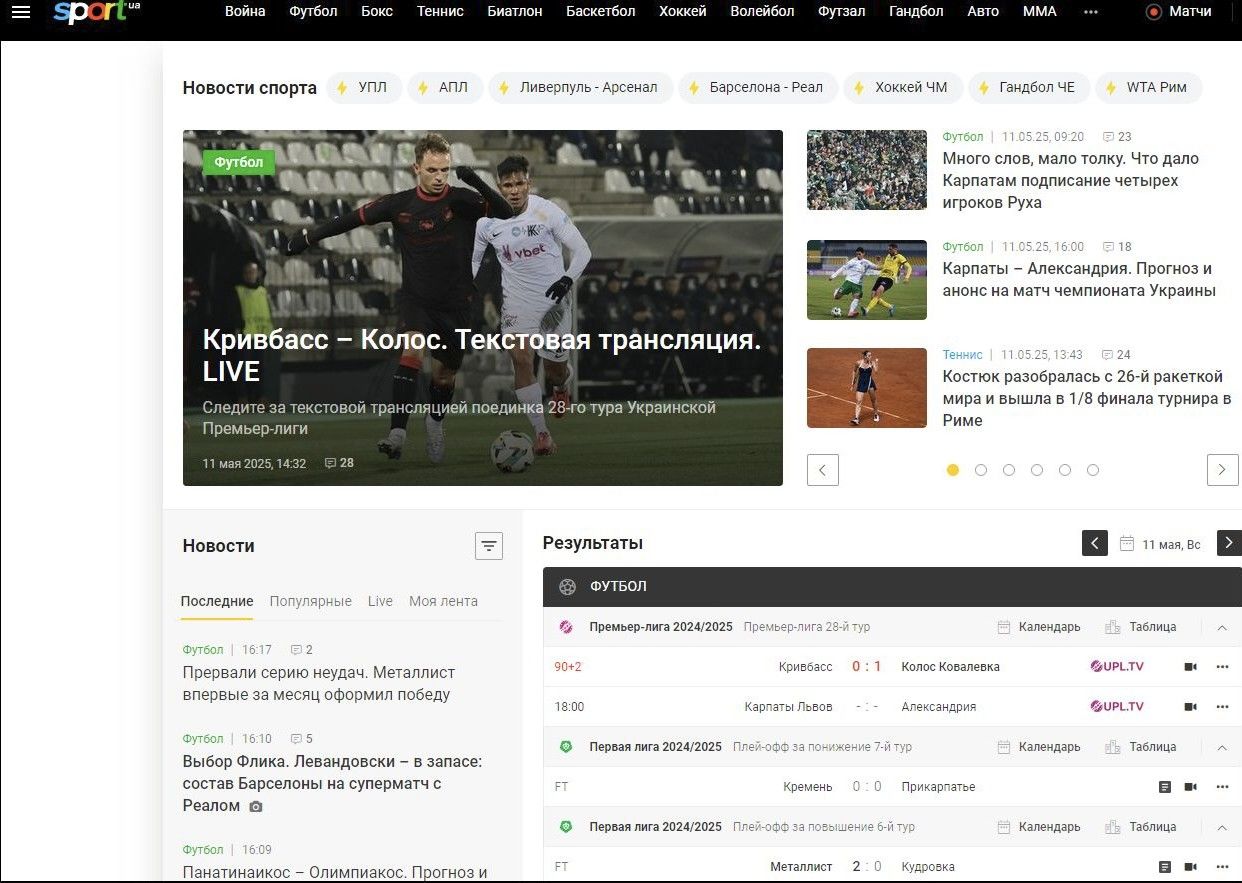
Task: Open the 23 comments on Карпаты signing article
Action: coord(1117,137)
